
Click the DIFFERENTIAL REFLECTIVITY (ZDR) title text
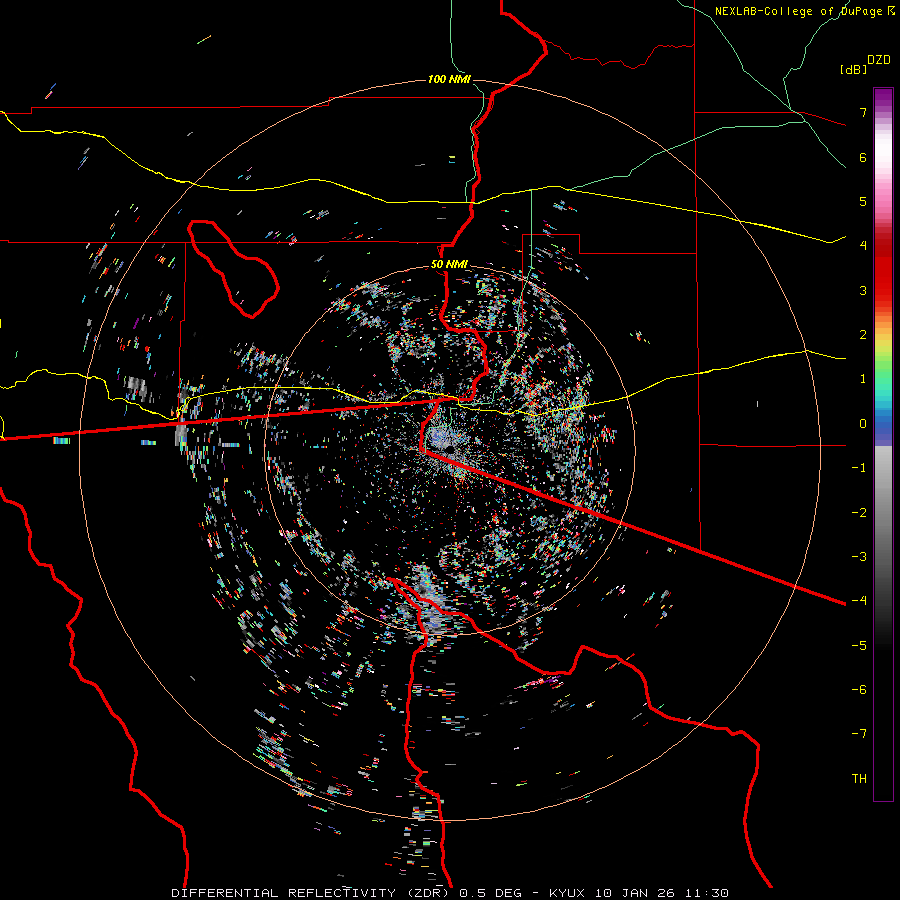click(310, 893)
